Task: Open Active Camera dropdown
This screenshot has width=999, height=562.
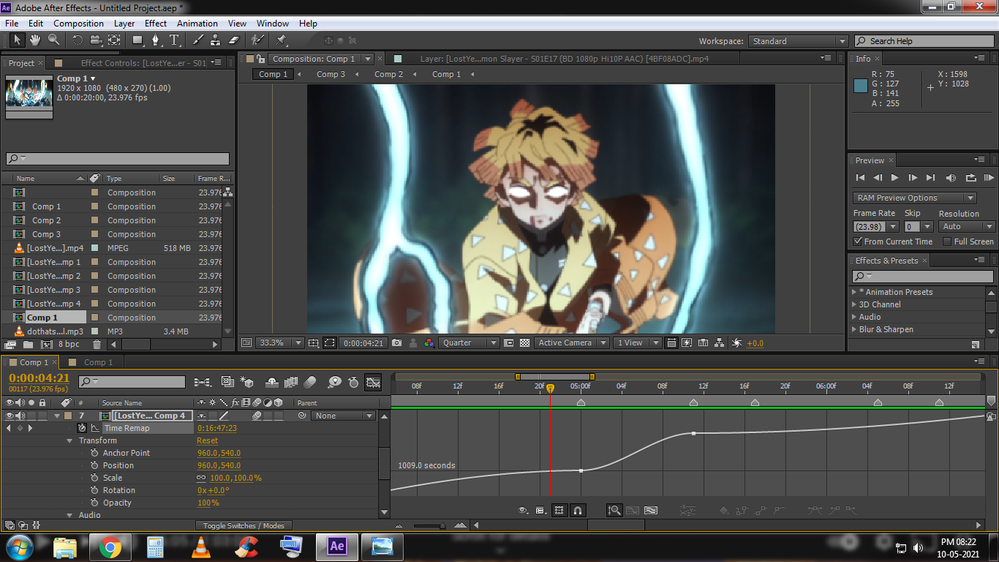Action: point(571,343)
